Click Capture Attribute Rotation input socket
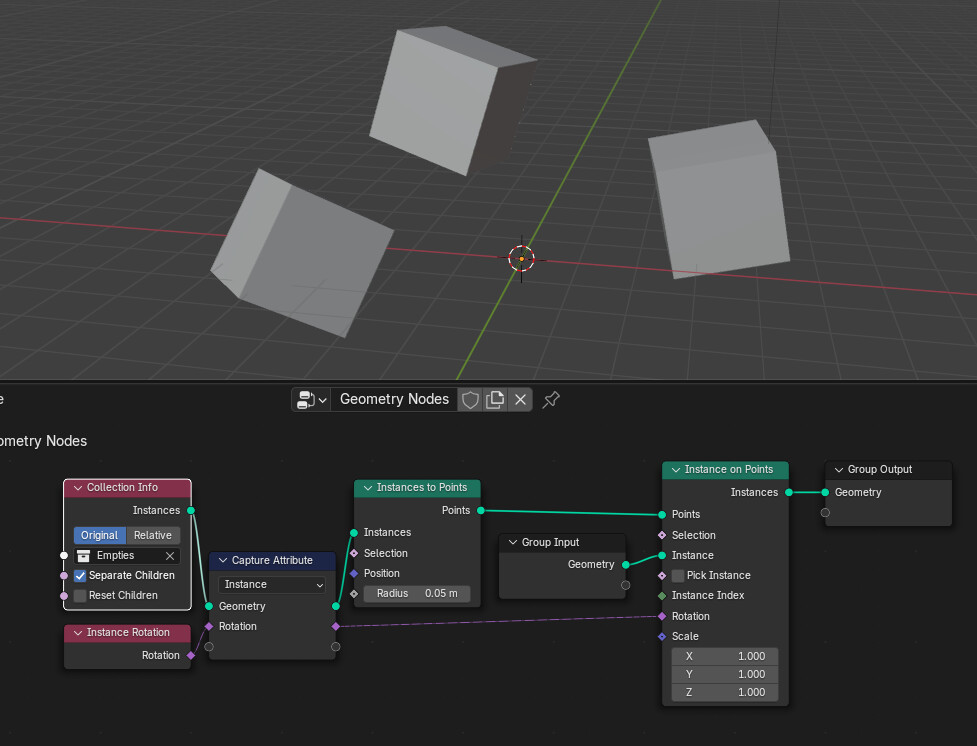 [x=209, y=626]
